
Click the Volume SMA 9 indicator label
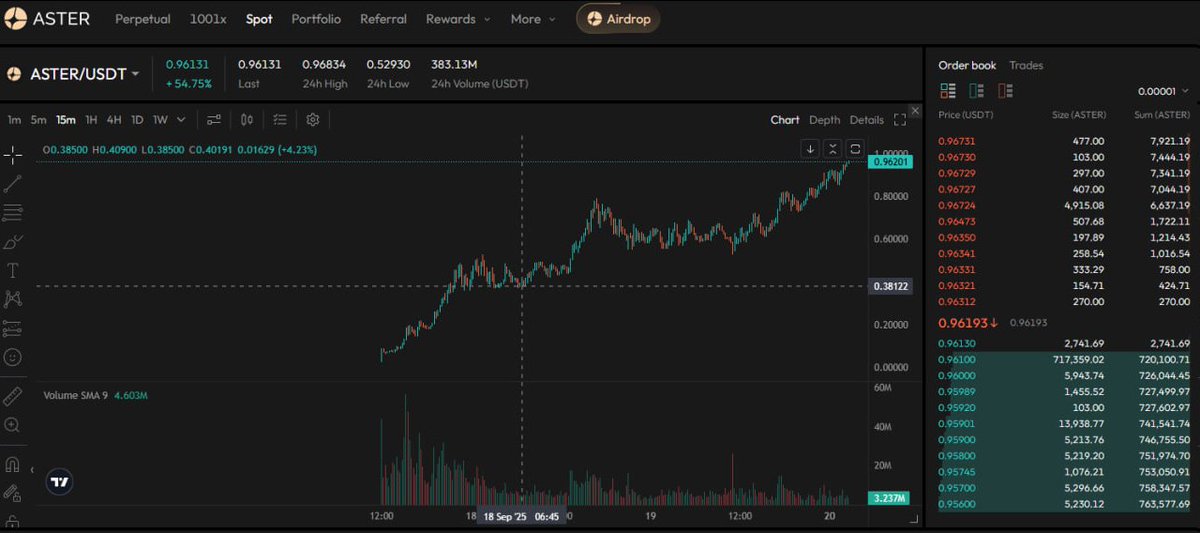coord(76,396)
